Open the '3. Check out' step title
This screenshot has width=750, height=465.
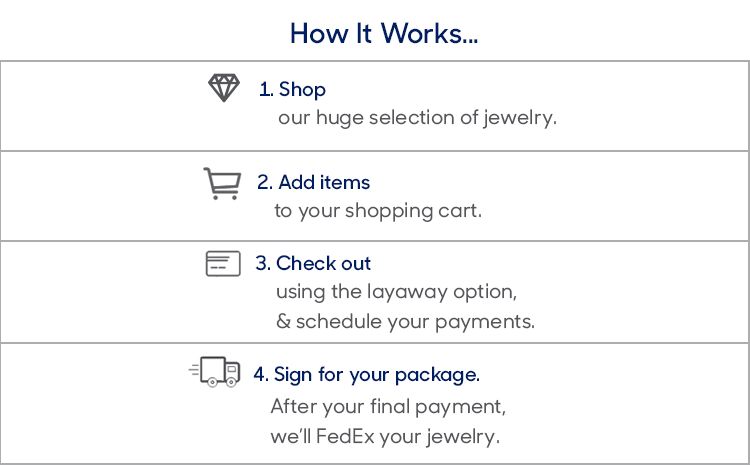313,263
